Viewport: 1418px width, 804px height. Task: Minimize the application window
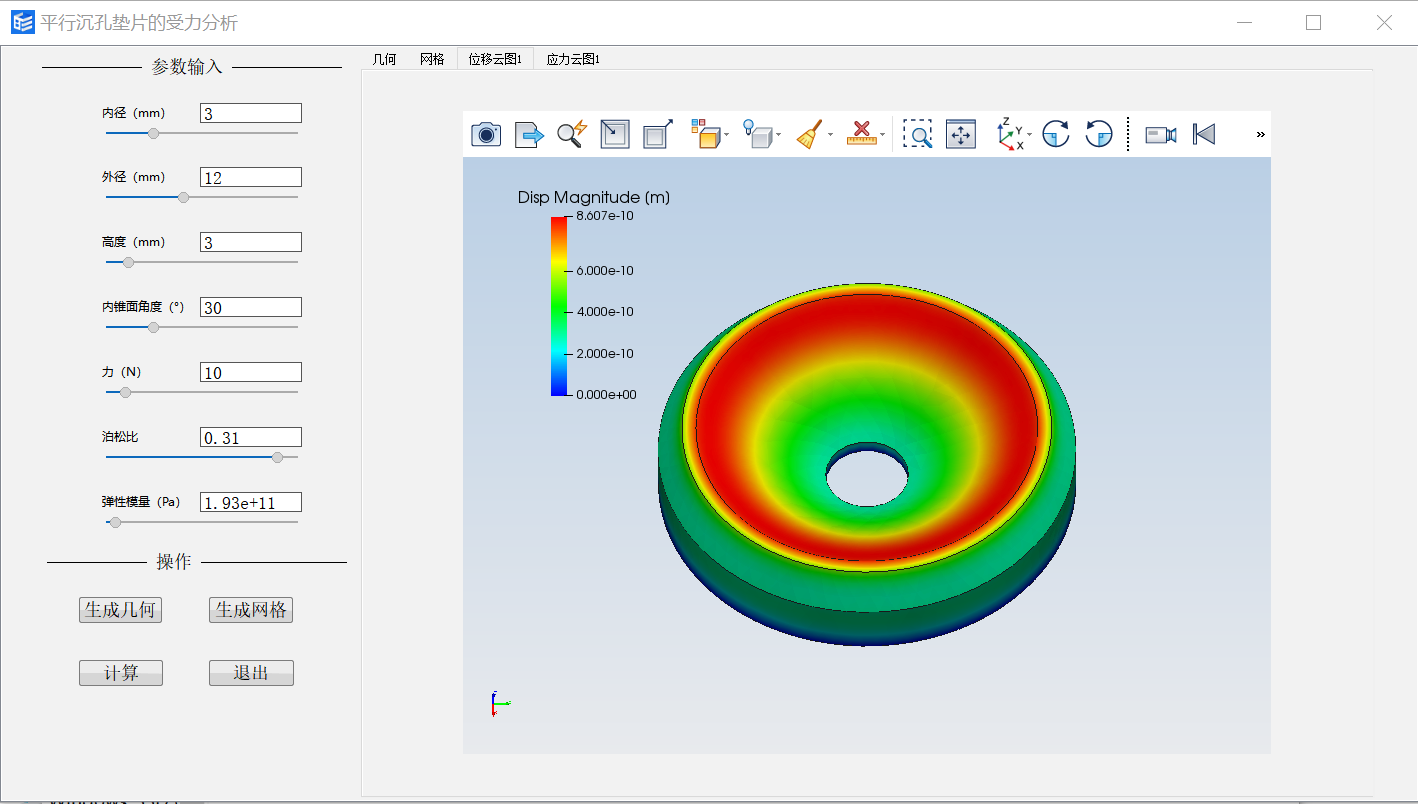tap(1244, 22)
